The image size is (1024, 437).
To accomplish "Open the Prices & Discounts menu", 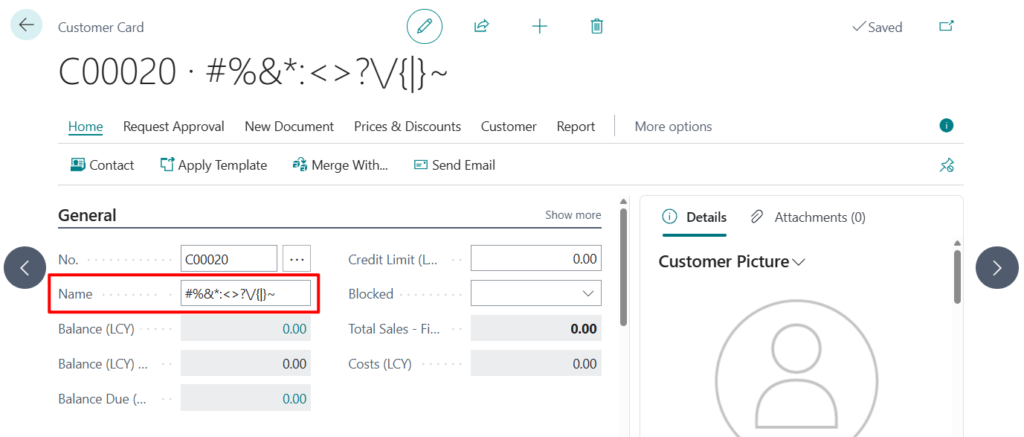I will 407,127.
